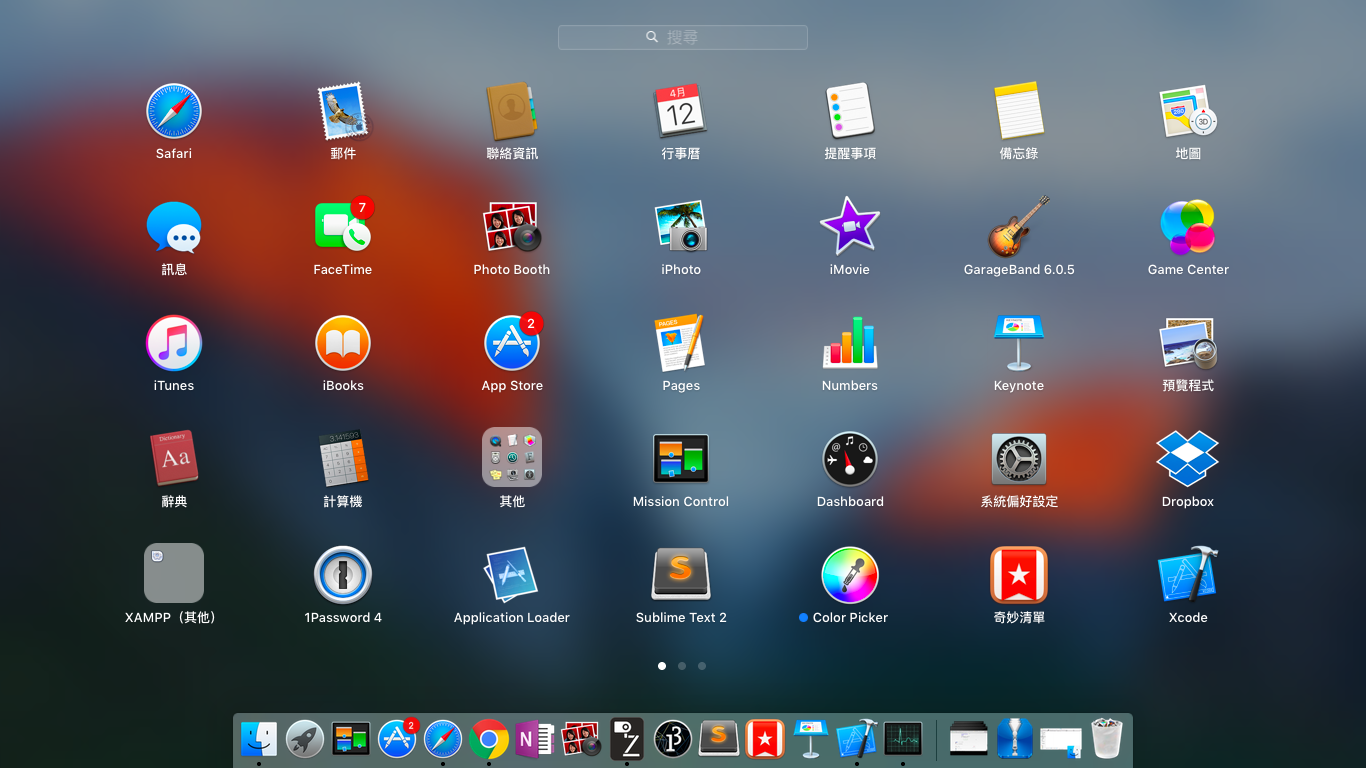Open App Store from the Dock
This screenshot has height=768, width=1366.
point(397,739)
